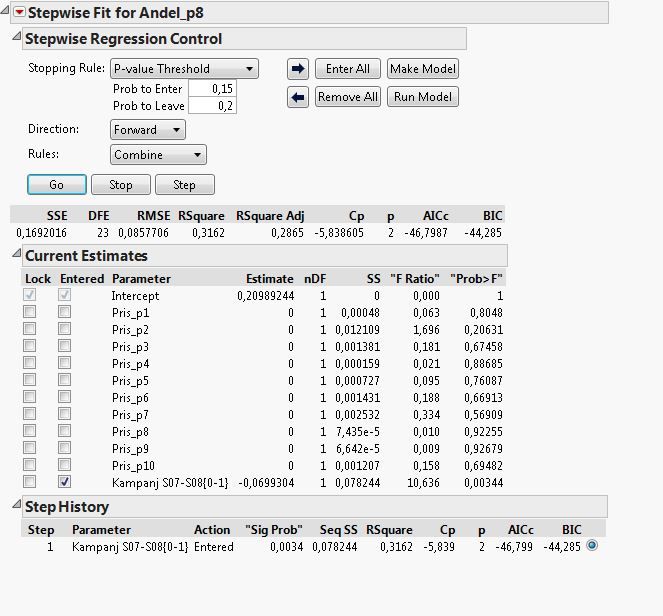Viewport: 663px width, 616px height.
Task: Check the Lock box for Pris_p1
Action: [x=30, y=312]
